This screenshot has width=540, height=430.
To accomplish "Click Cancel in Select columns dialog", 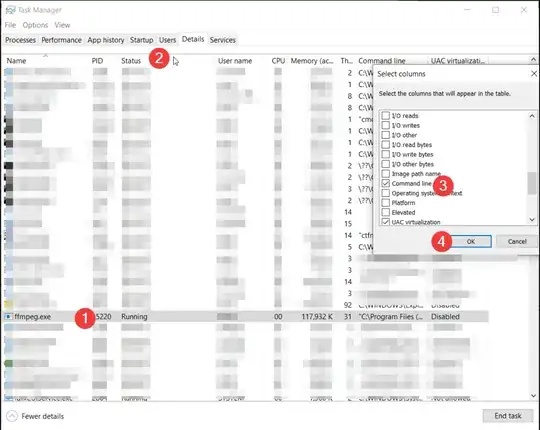I will 517,241.
